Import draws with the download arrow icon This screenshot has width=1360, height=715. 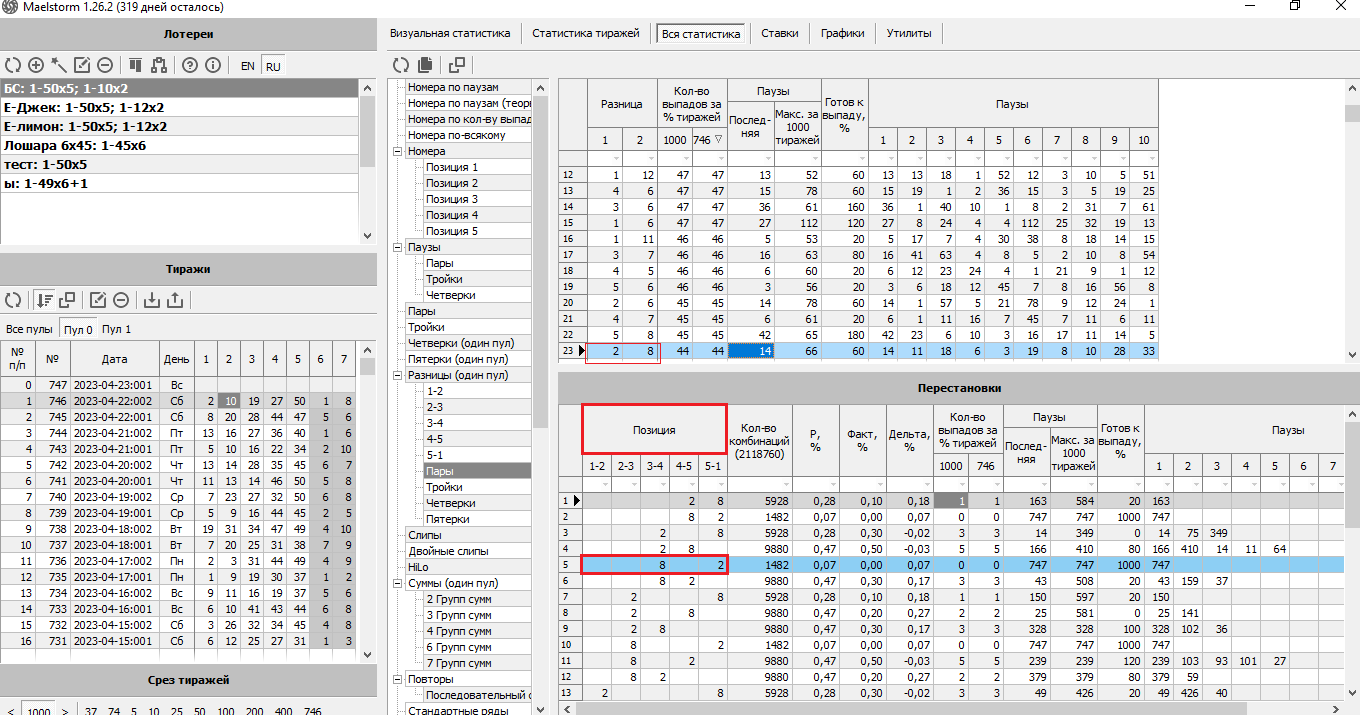[152, 299]
